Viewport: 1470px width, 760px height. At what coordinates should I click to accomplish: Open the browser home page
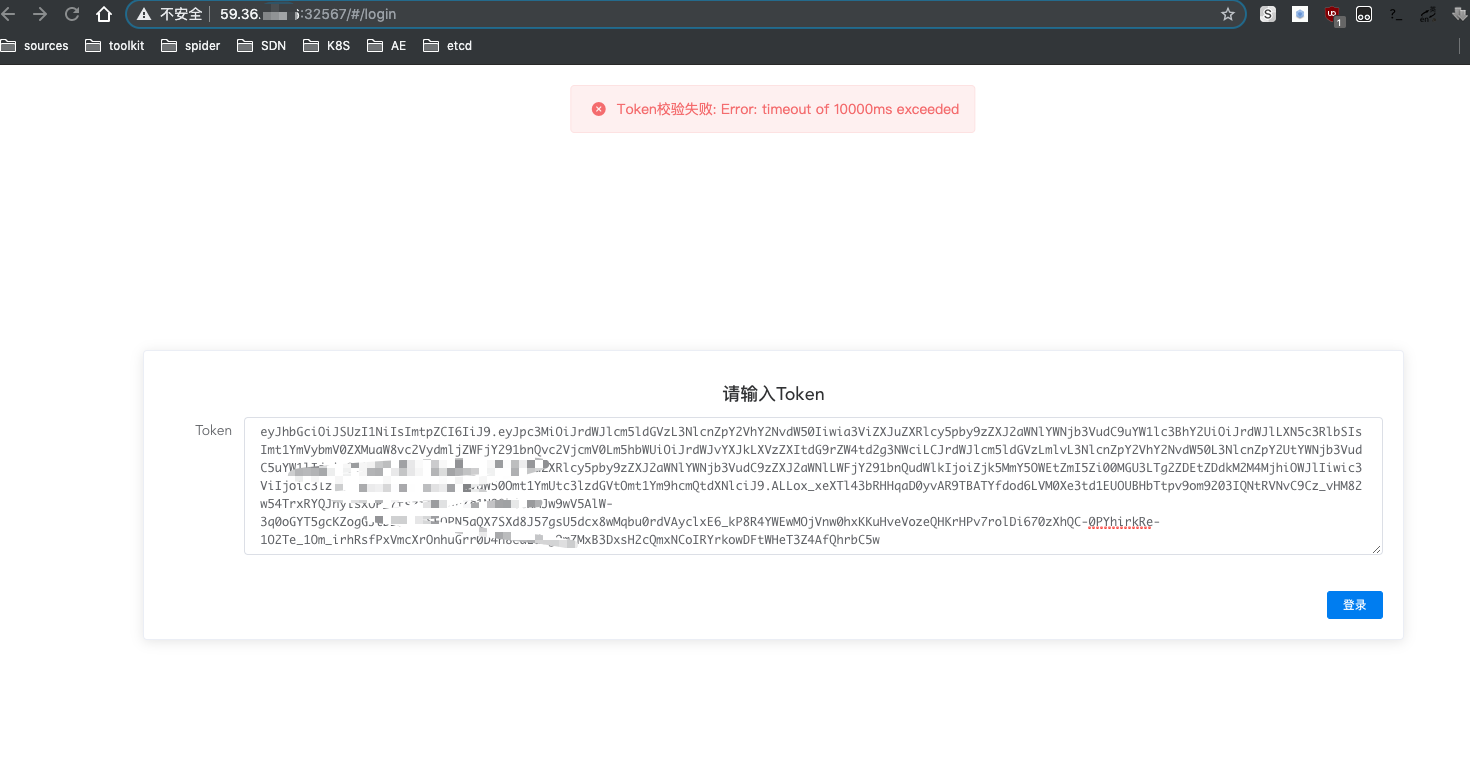(104, 14)
